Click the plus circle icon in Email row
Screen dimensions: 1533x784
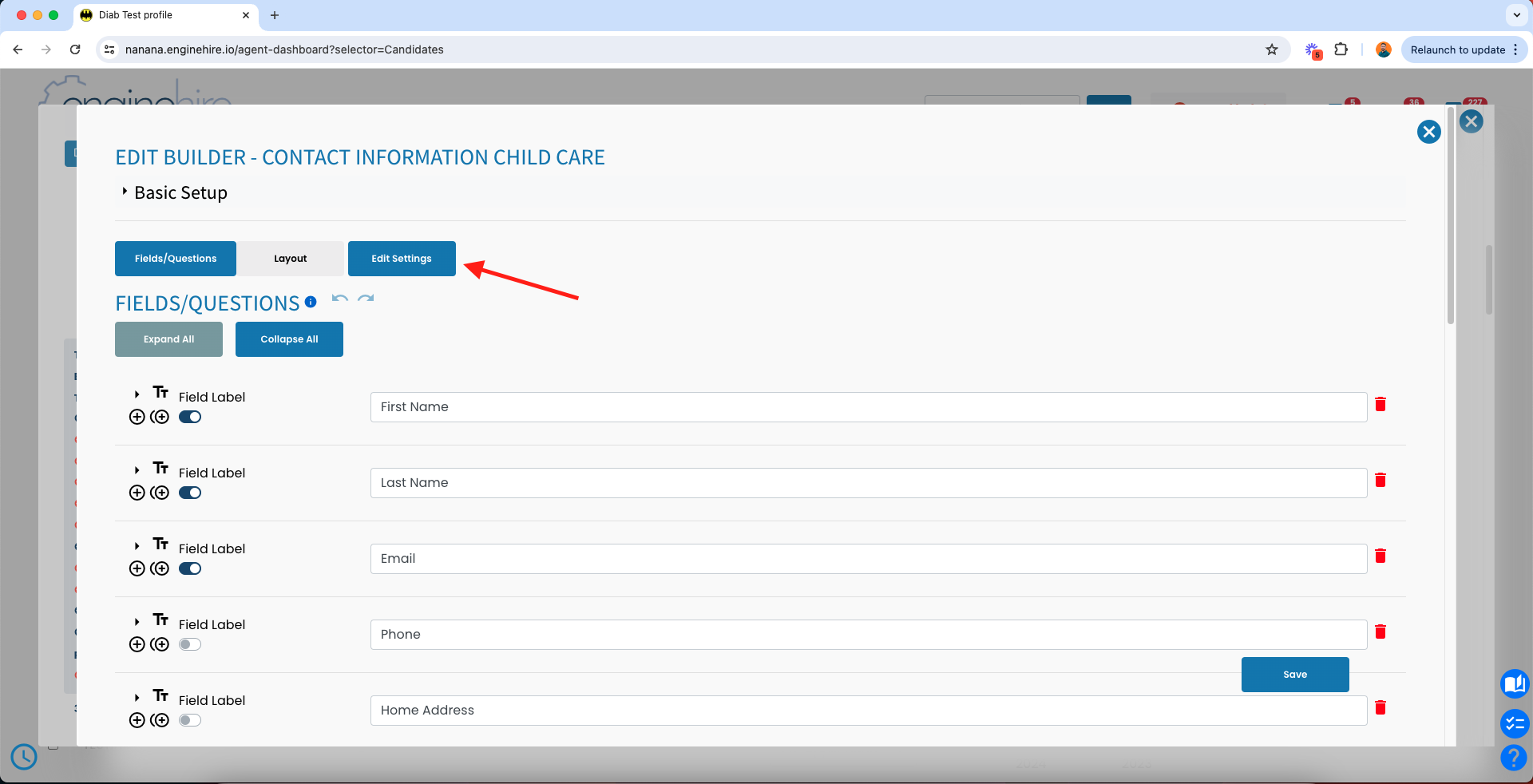click(x=137, y=568)
